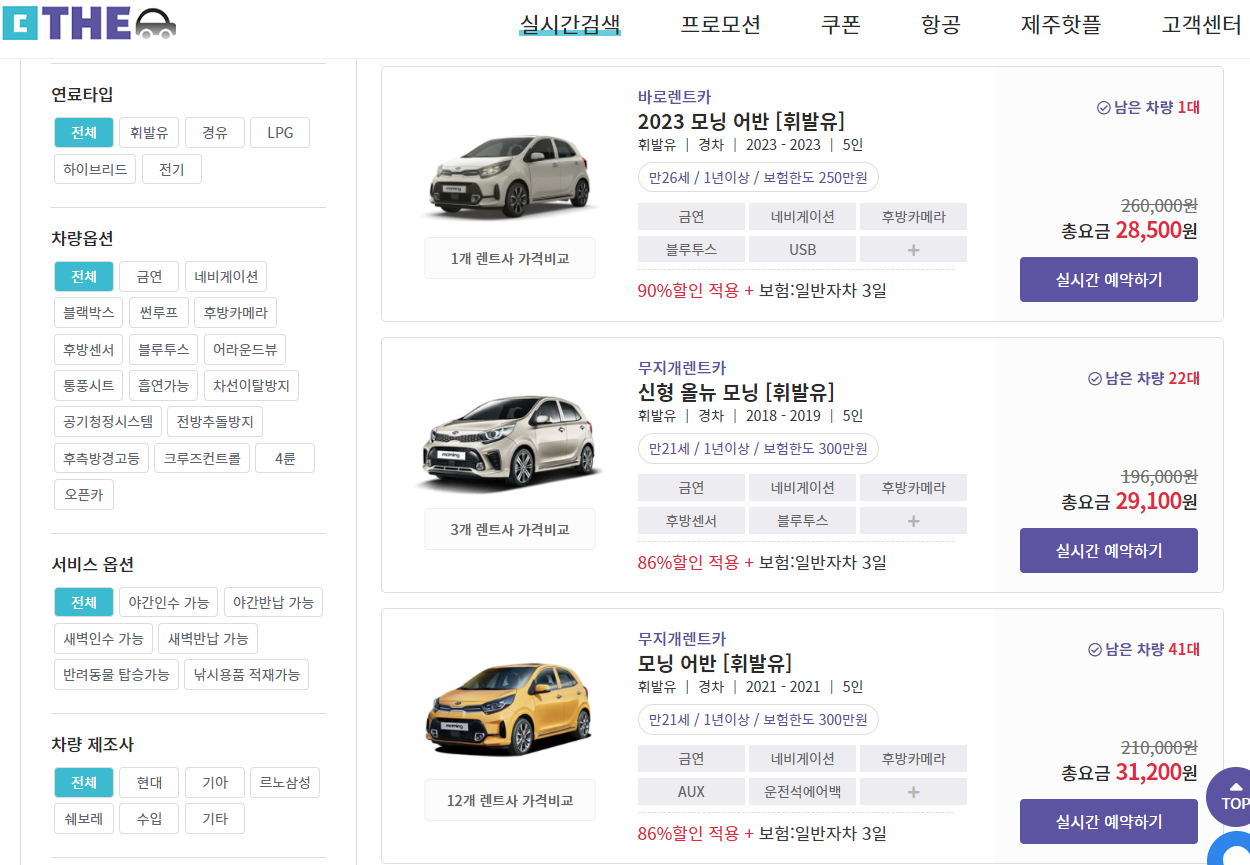Toggle the 공기청정시스템 option filter

click(107, 421)
